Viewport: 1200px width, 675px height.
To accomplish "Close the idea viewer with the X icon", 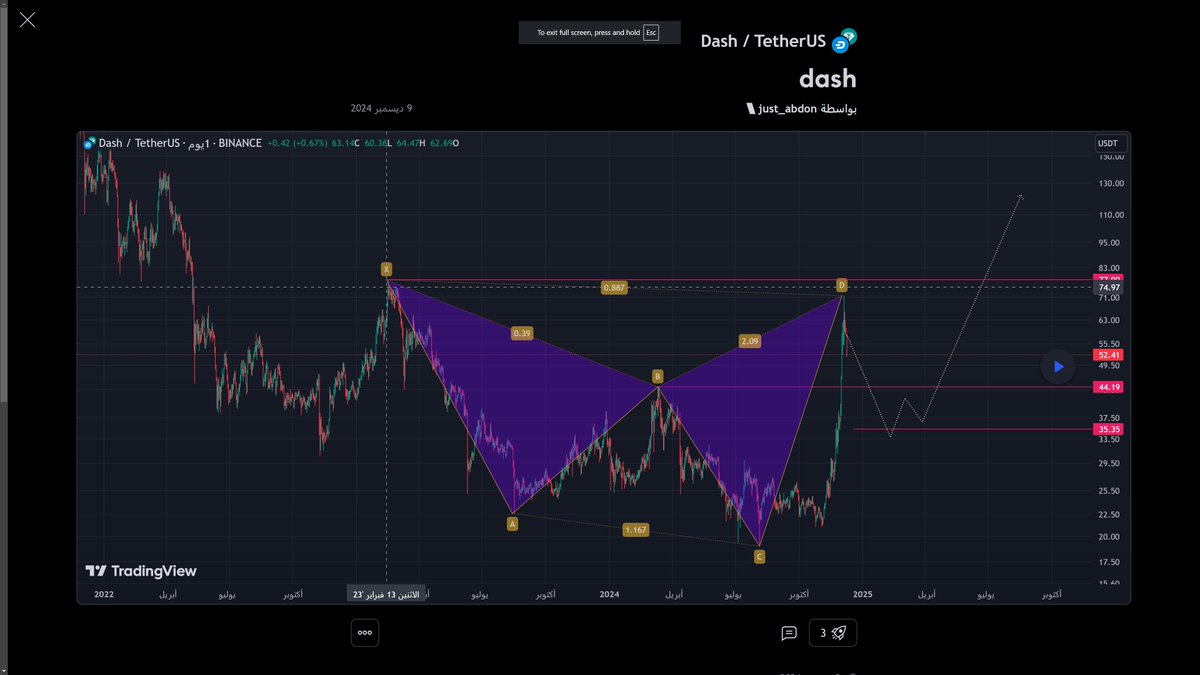I will 28,19.
